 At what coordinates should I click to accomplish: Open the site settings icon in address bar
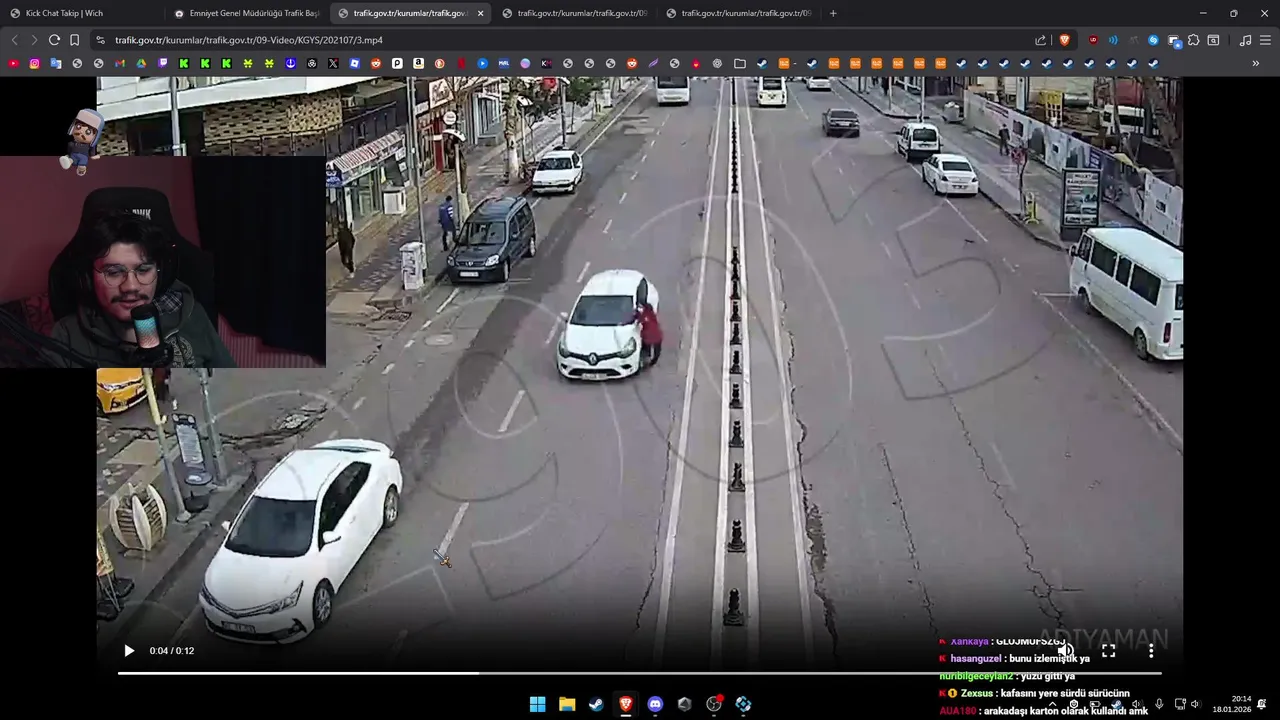coord(99,40)
